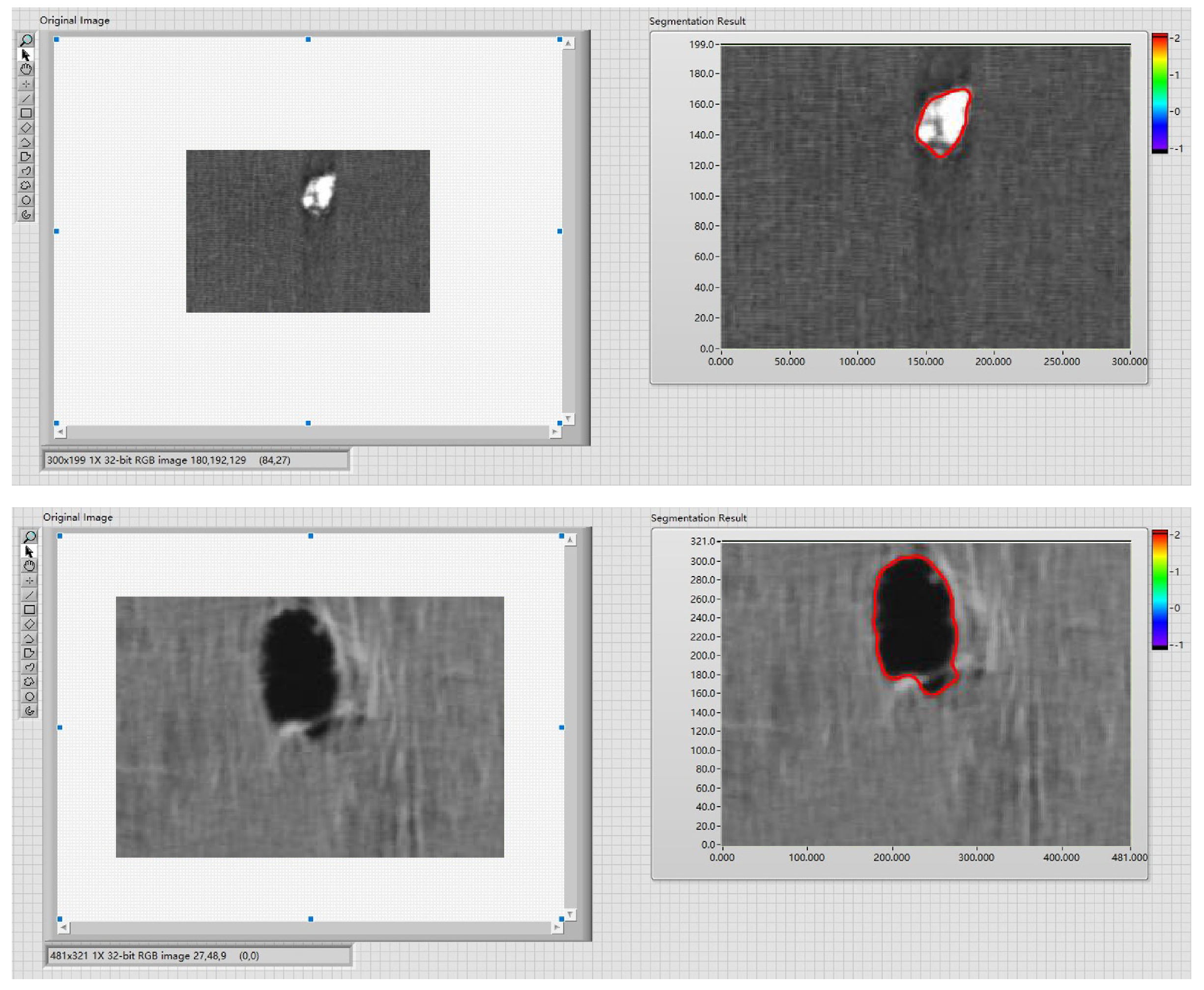Viewport: 1204px width, 990px height.
Task: Select the Annulus tool in the 300x199 image palette
Action: pos(26,215)
